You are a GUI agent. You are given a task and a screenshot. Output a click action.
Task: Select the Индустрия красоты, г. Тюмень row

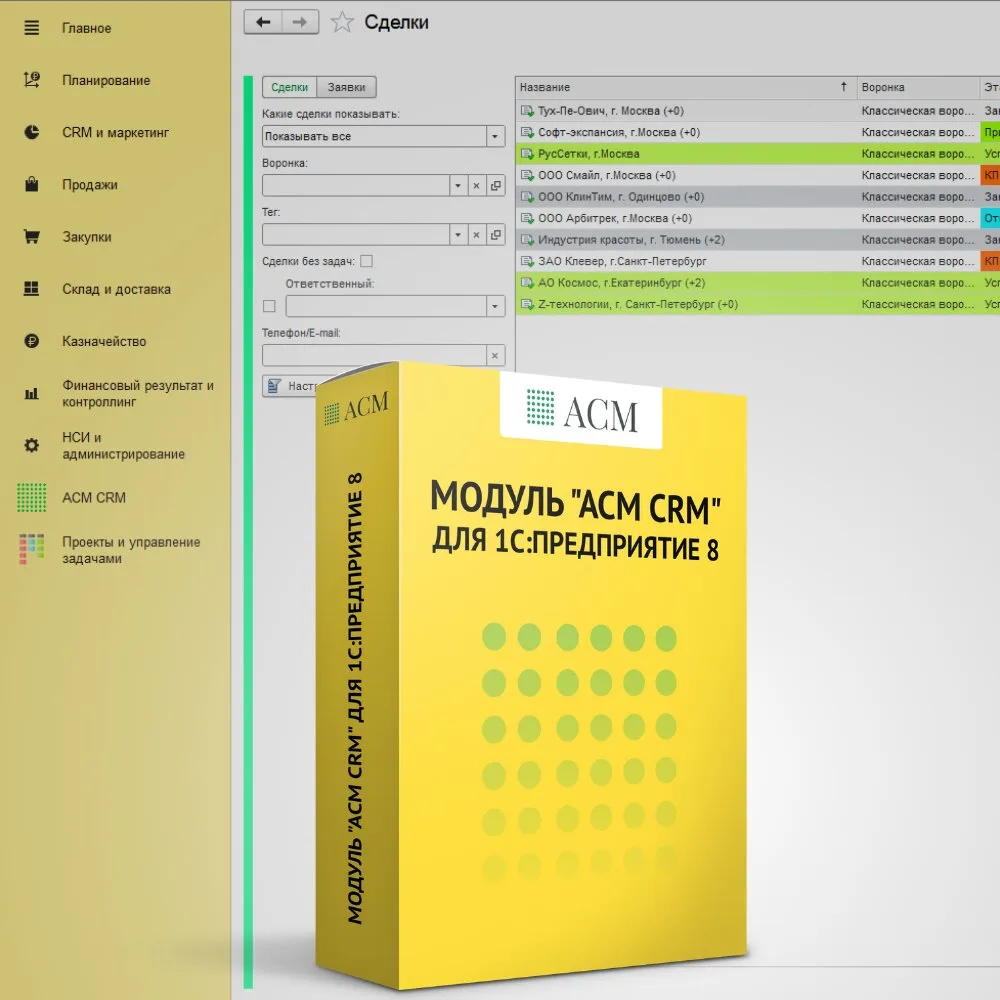click(758, 240)
